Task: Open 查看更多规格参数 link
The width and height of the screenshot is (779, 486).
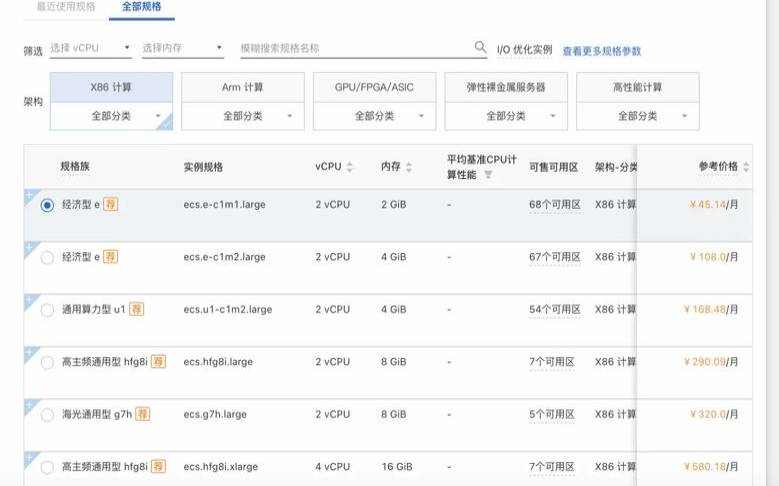Action: pyautogui.click(x=601, y=50)
